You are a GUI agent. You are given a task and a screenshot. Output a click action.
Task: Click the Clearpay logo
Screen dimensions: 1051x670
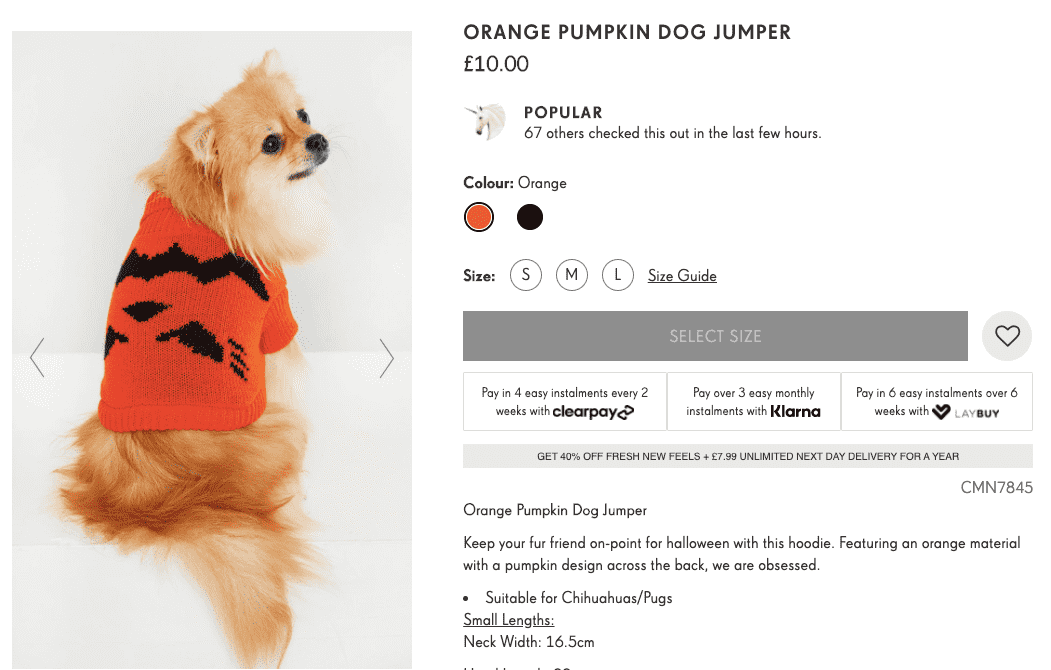pos(593,412)
